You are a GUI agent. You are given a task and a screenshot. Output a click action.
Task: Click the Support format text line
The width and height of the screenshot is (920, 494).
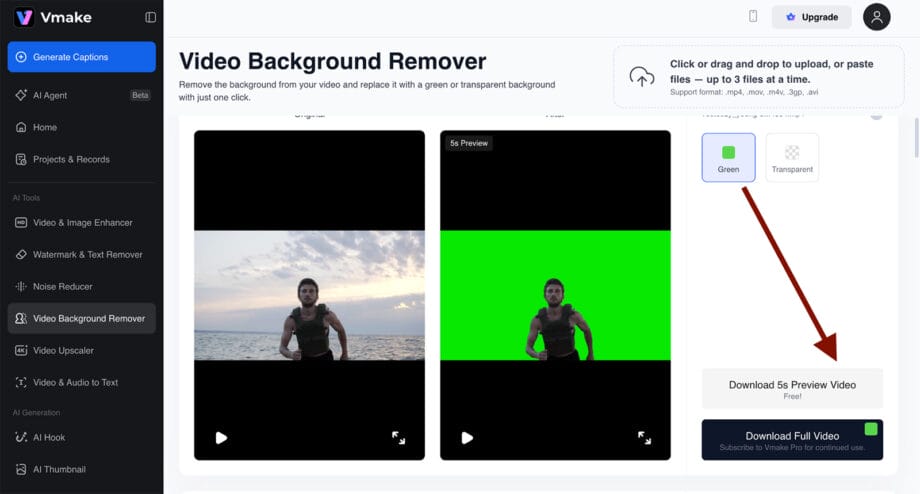tap(744, 92)
